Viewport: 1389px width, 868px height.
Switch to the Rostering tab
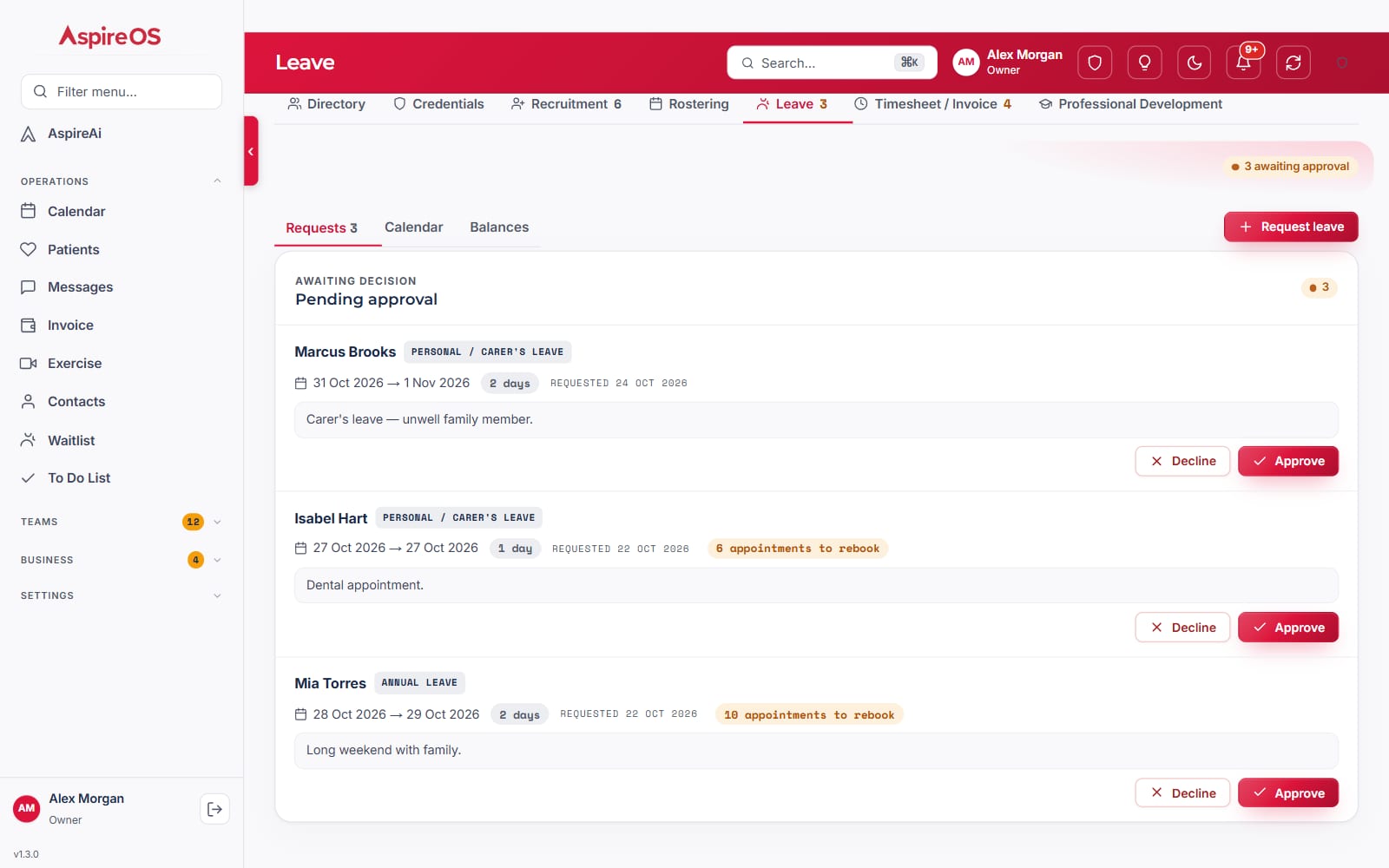(689, 104)
